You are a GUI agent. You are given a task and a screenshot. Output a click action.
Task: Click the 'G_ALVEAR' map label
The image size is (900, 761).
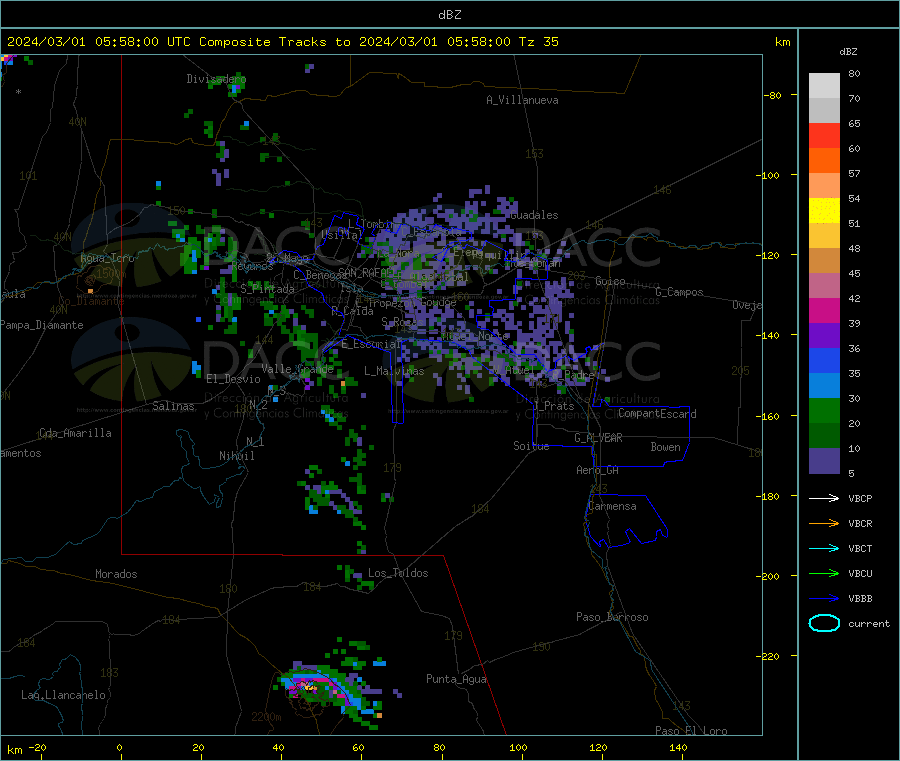pos(598,438)
